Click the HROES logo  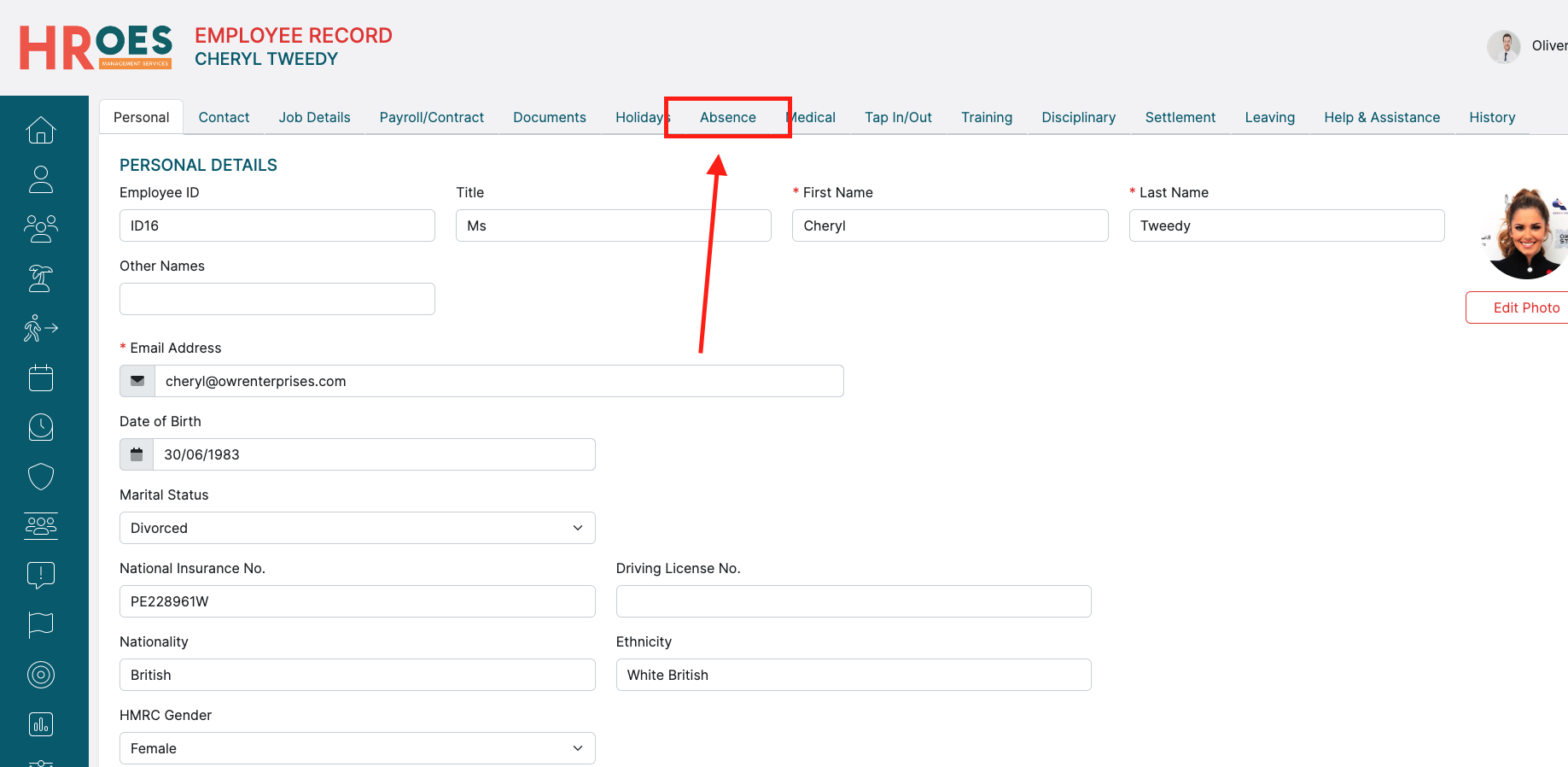pyautogui.click(x=96, y=47)
